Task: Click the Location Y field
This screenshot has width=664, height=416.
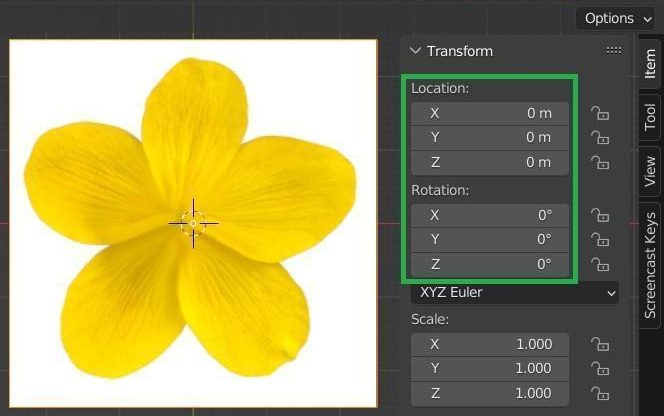Action: tap(490, 138)
